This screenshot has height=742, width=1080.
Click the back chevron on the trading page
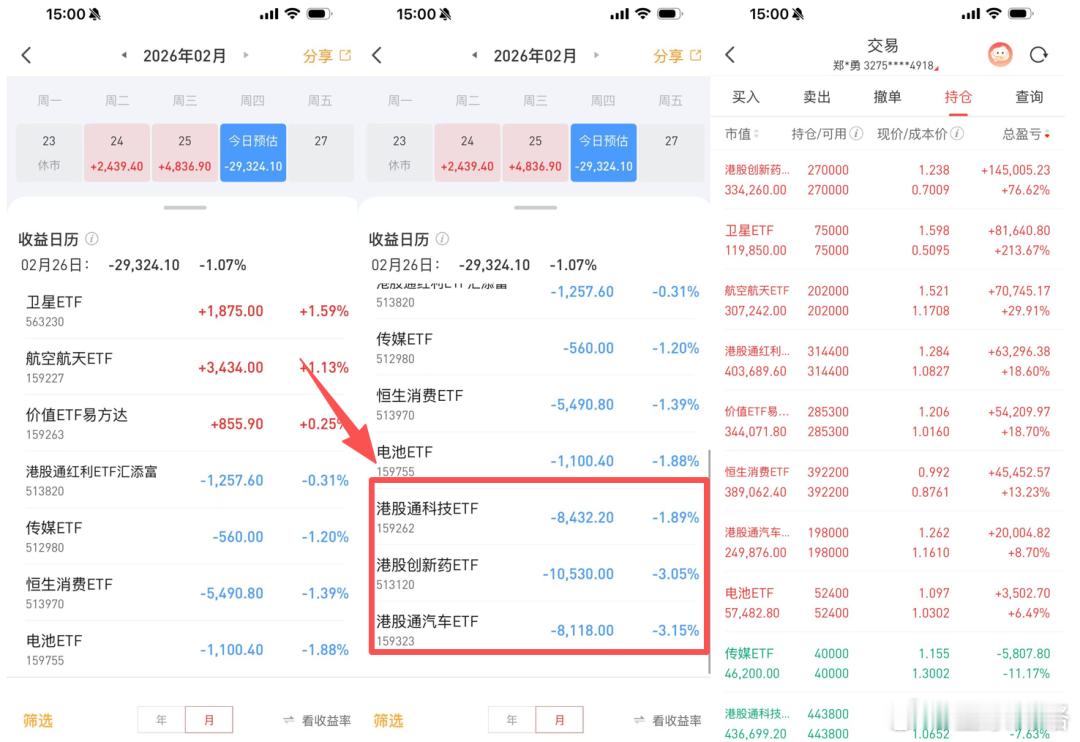(731, 56)
